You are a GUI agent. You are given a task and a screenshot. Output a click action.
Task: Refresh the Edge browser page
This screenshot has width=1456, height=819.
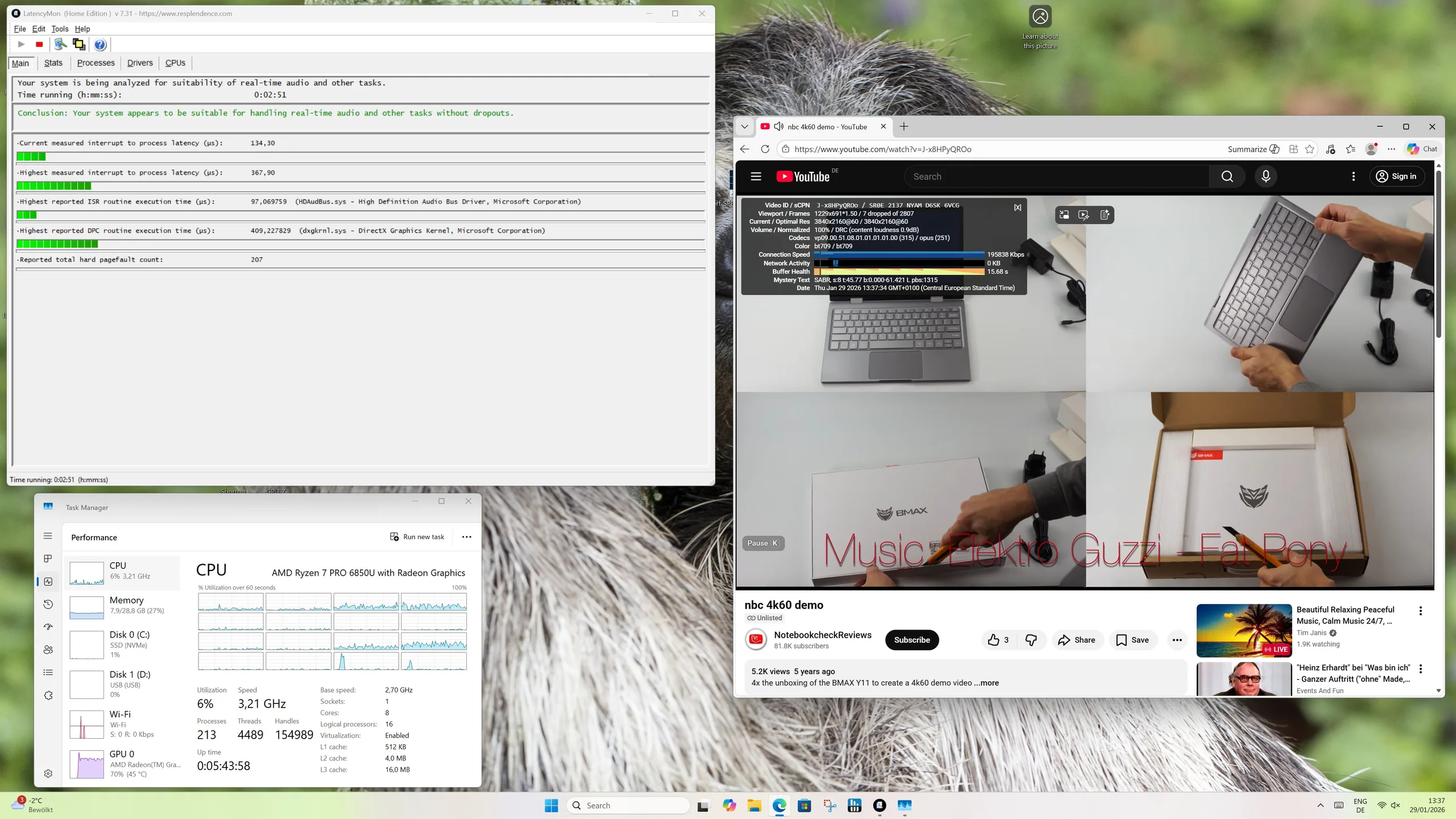[765, 149]
